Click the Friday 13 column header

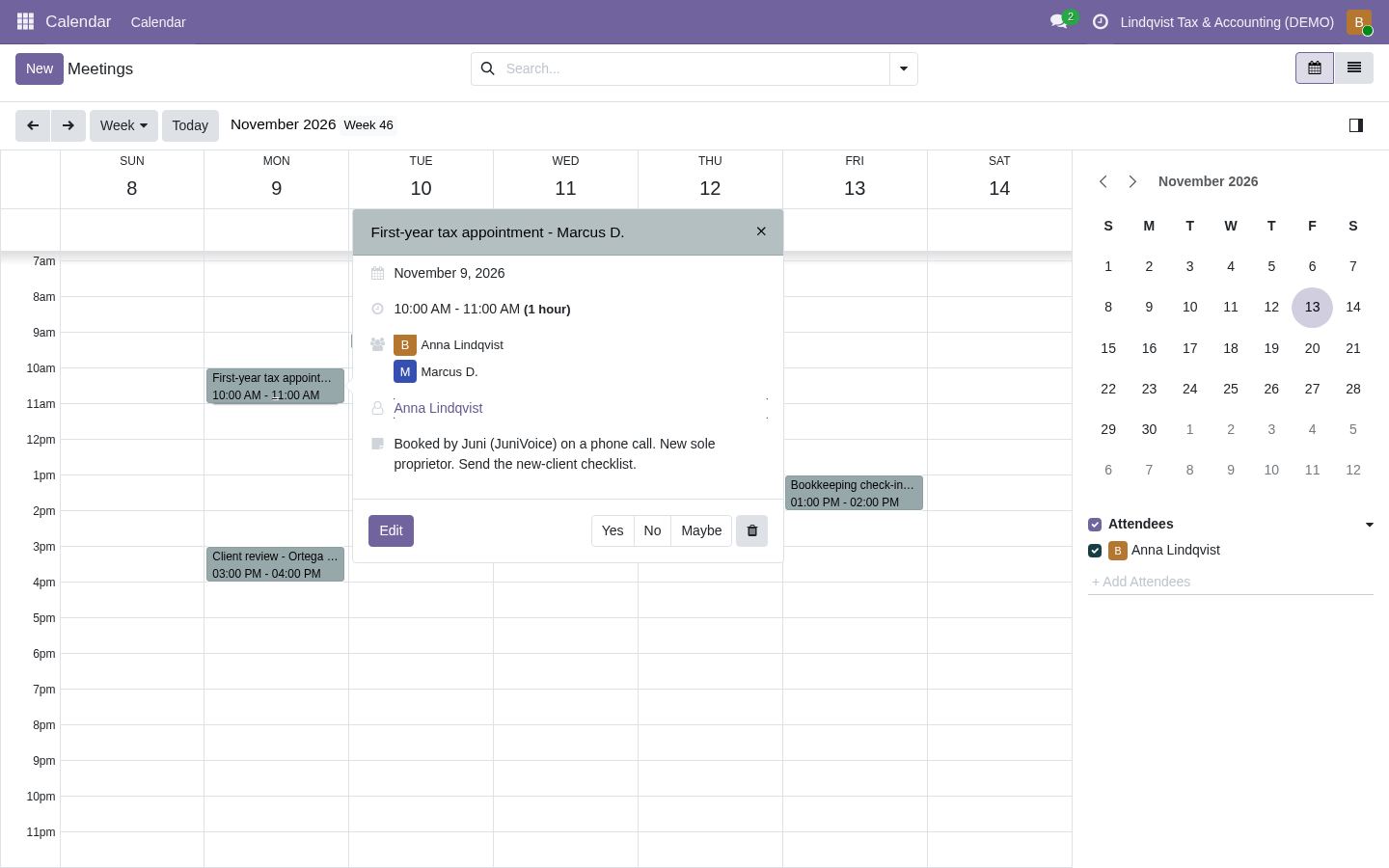pyautogui.click(x=855, y=178)
